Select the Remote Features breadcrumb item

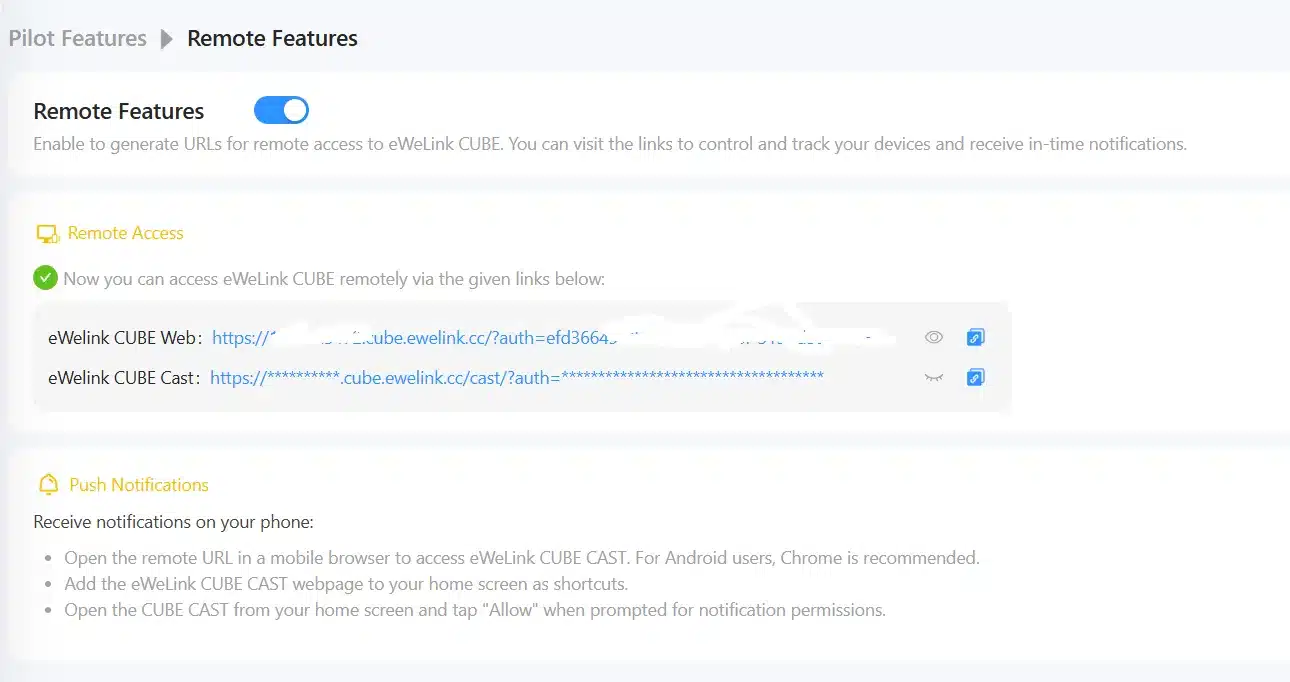272,39
